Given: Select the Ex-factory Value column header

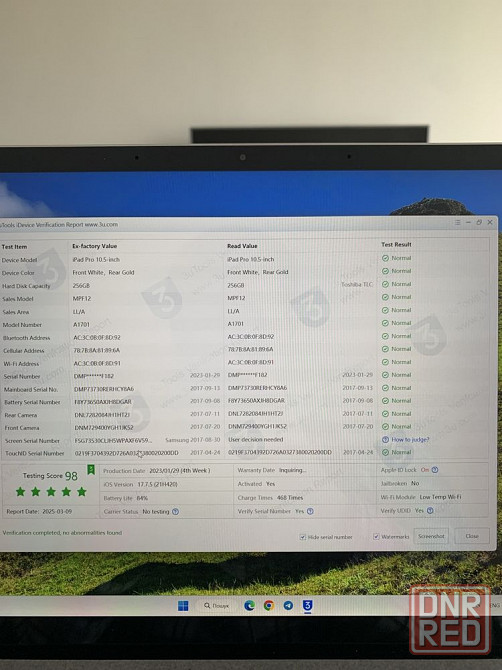Looking at the screenshot, I should (x=94, y=246).
